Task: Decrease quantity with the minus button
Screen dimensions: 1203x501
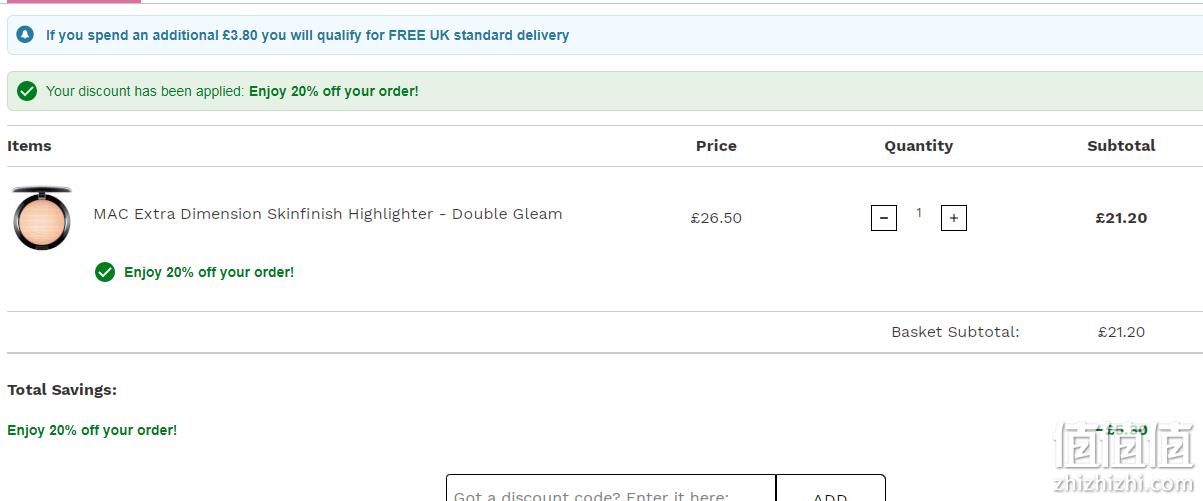Action: pos(884,218)
